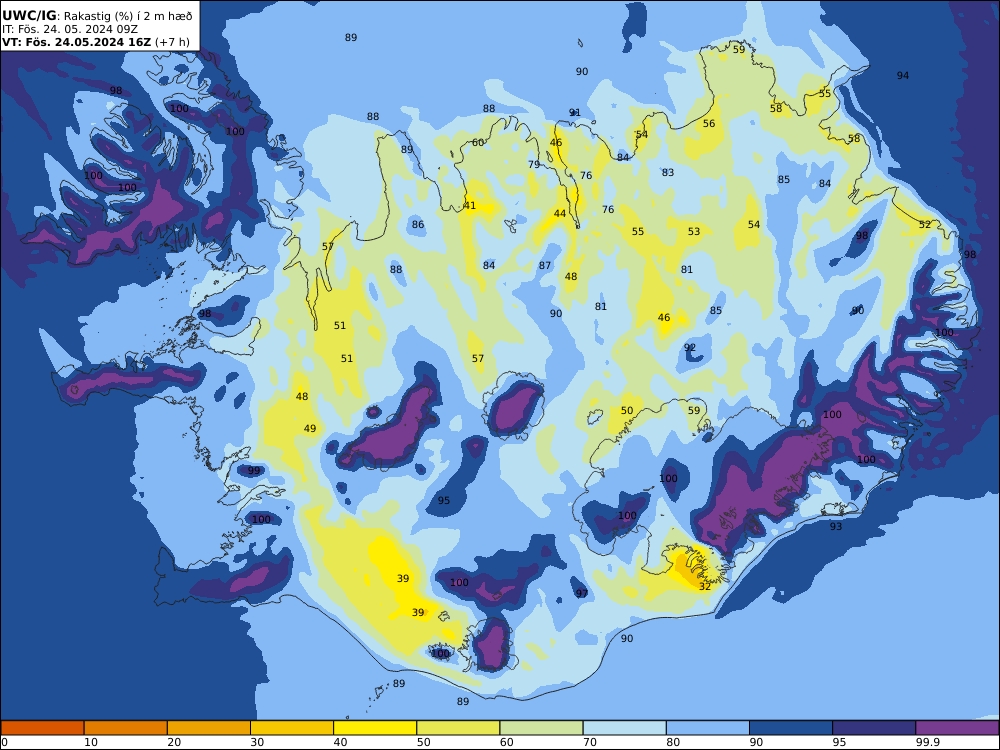
Task: Click the 40–50% bright yellow legend swatch
Action: click(x=375, y=728)
